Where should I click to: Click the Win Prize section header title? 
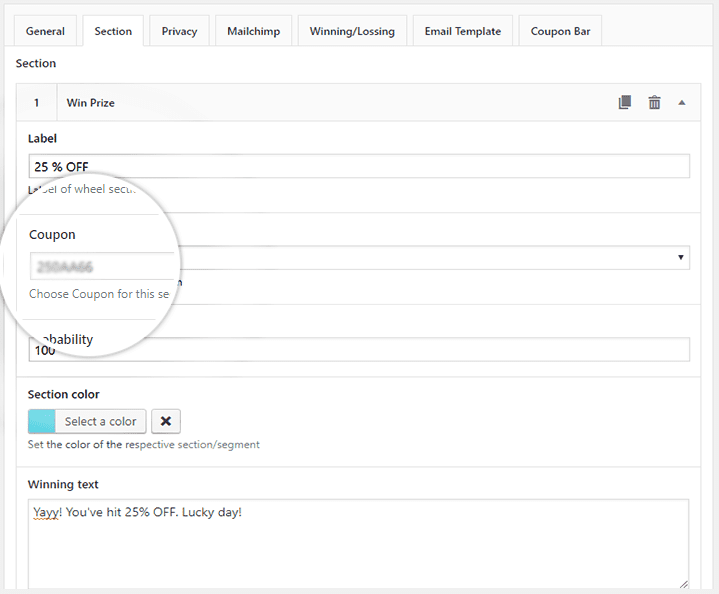pyautogui.click(x=90, y=102)
